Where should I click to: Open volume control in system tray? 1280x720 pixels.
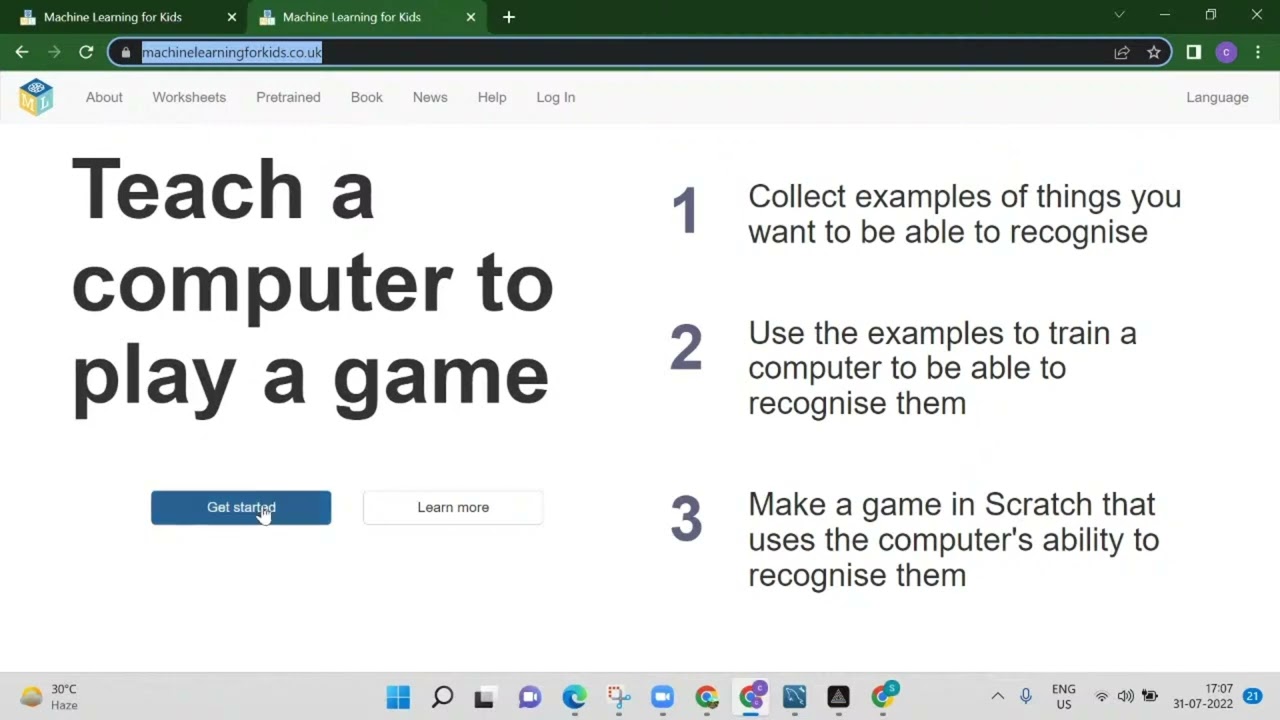[x=1126, y=696]
